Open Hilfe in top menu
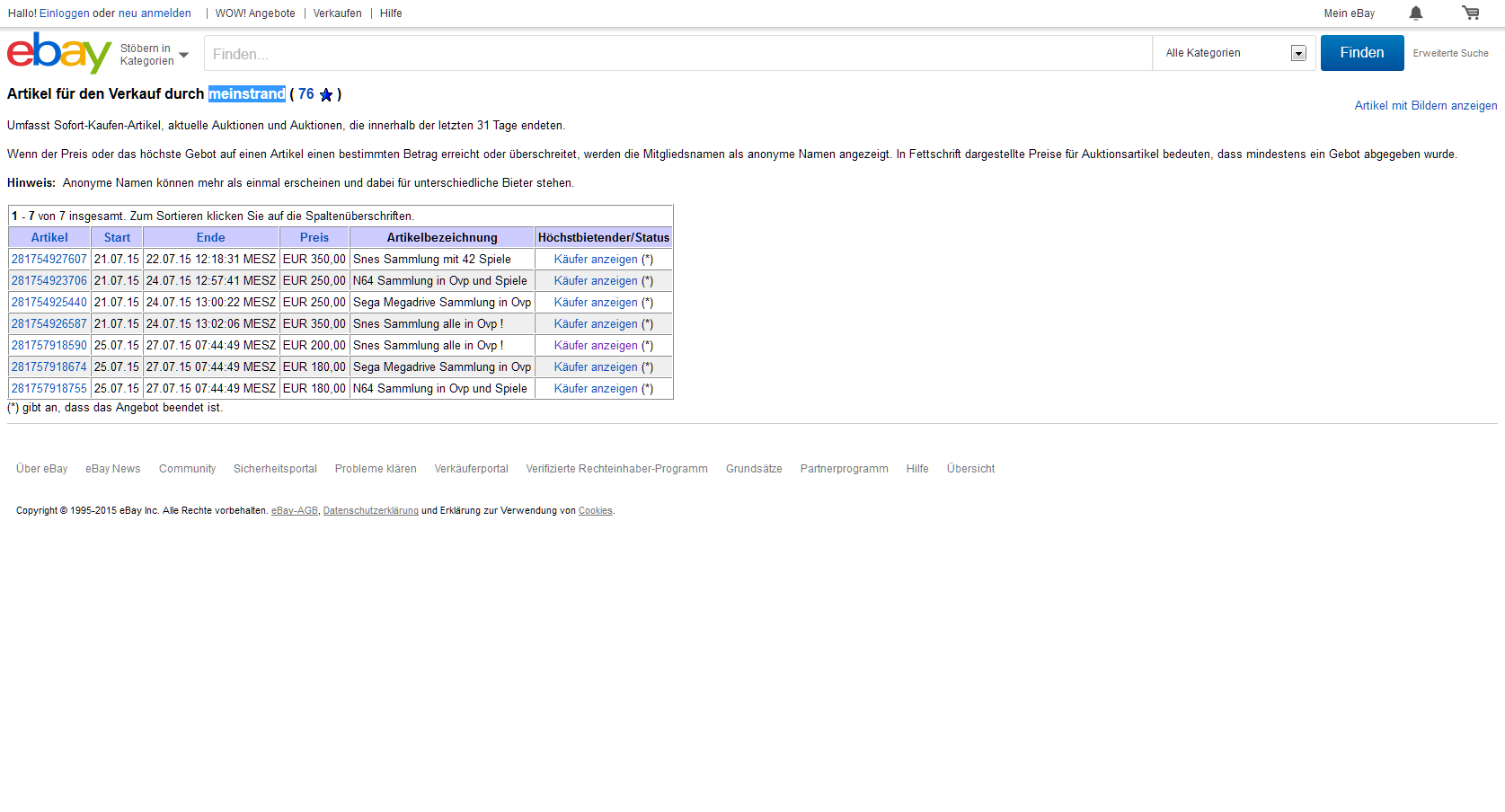 (x=391, y=13)
